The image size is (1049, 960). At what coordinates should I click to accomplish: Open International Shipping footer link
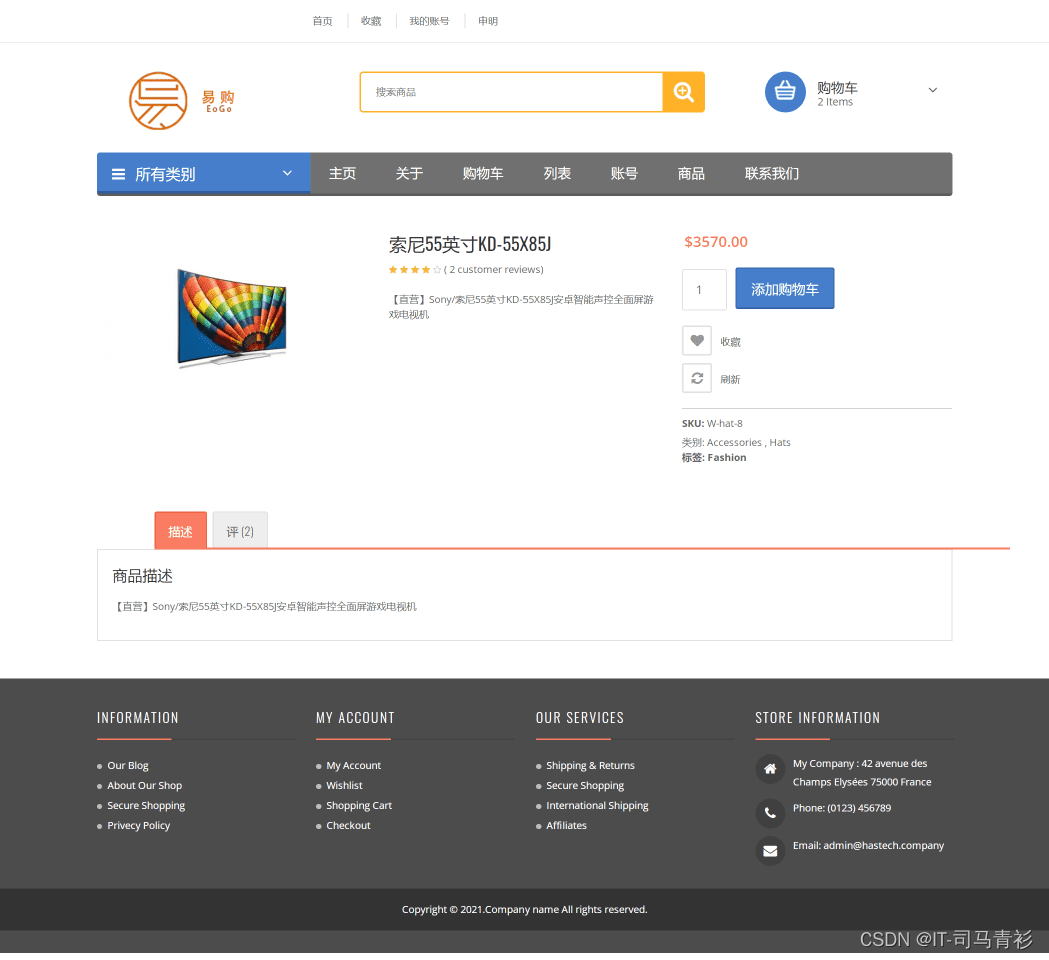597,805
